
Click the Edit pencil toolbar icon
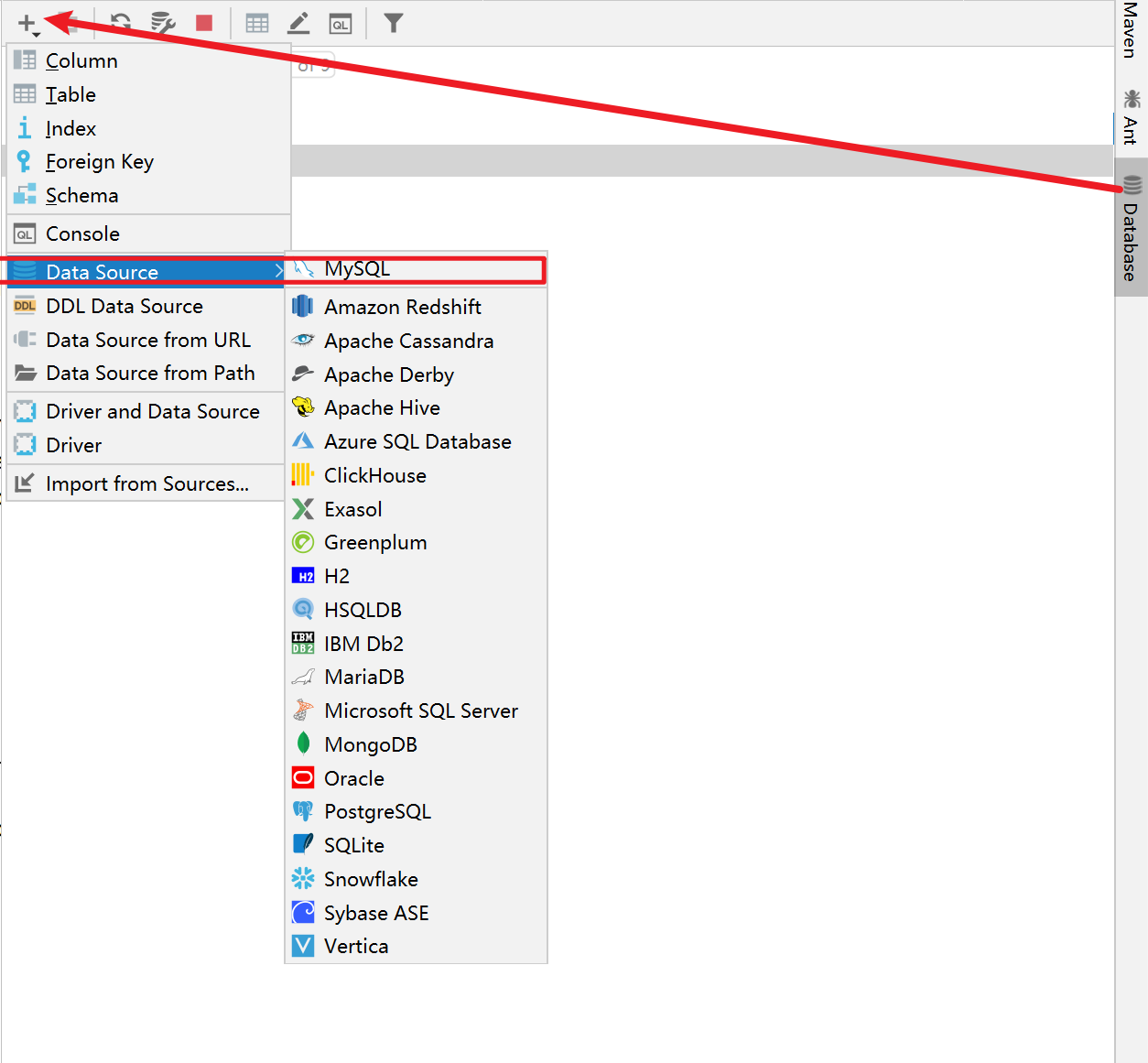click(298, 23)
